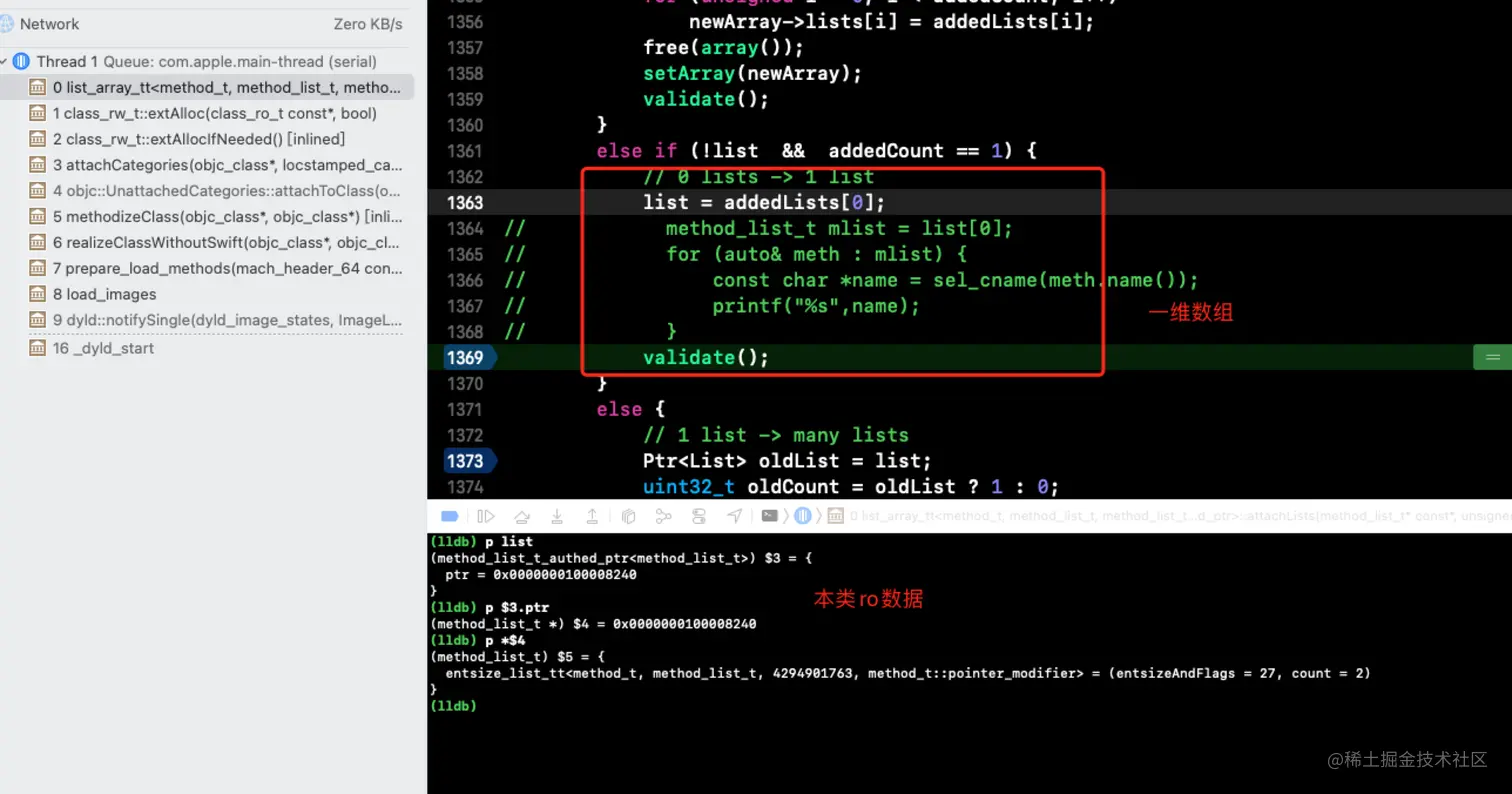This screenshot has width=1512, height=794.
Task: Select frame 3 attachCategories
Action: coord(207,165)
